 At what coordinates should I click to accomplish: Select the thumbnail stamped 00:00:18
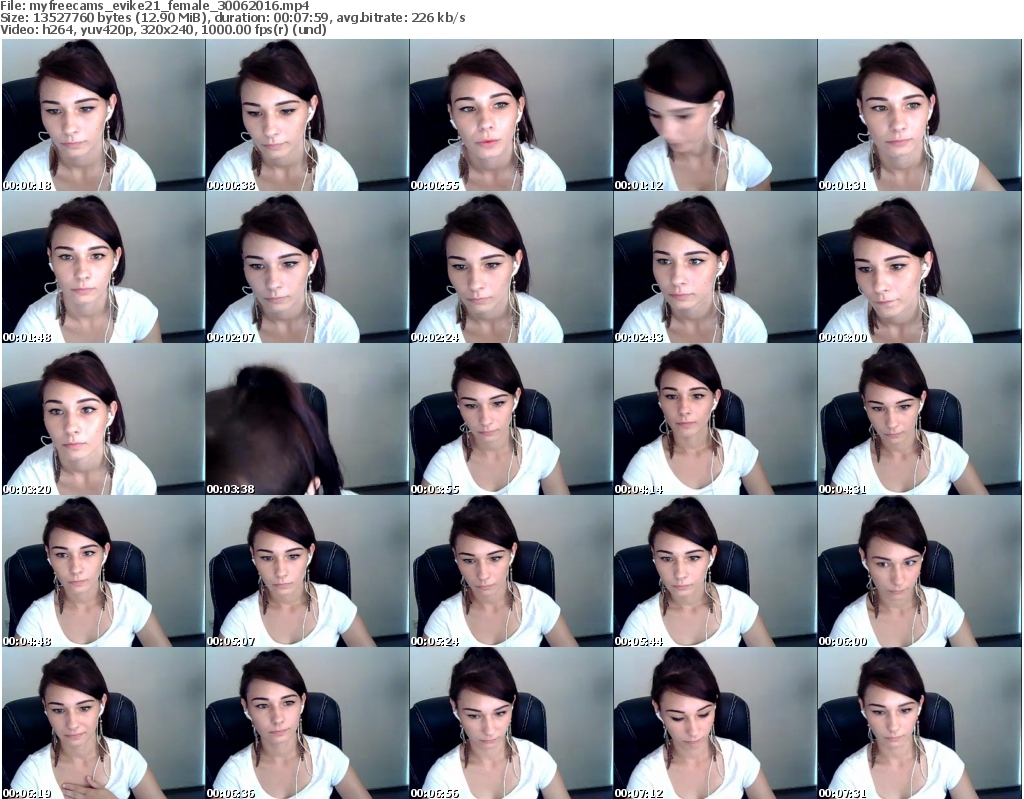click(103, 115)
